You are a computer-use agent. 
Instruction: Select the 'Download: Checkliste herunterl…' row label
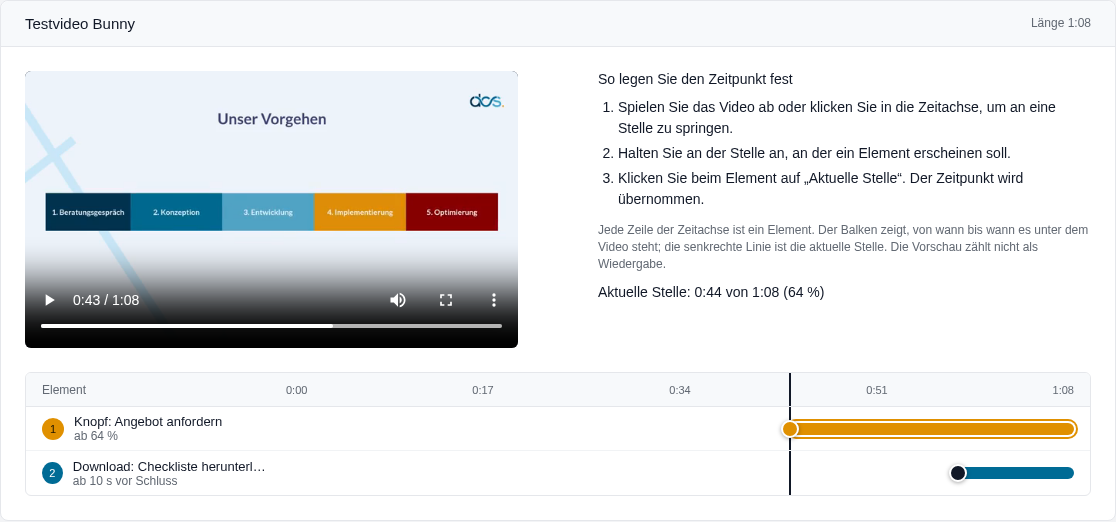pyautogui.click(x=169, y=467)
